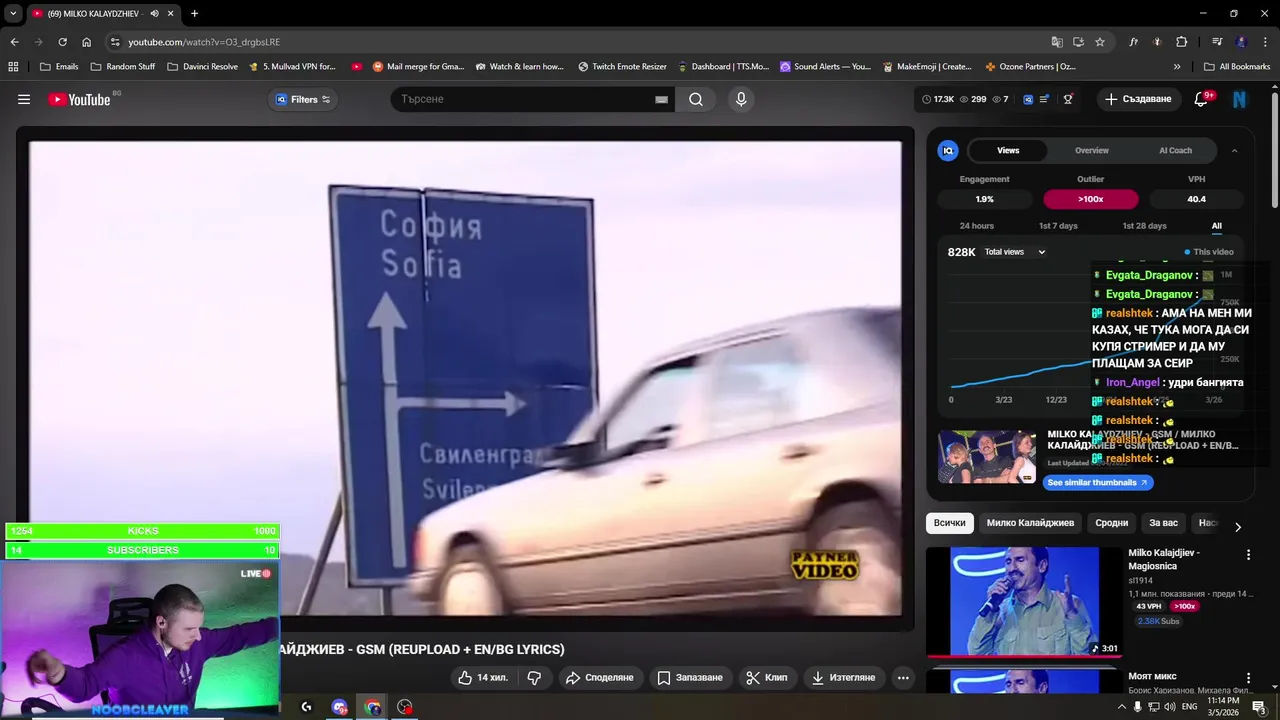Translate this page from the address bar icon

1057,42
